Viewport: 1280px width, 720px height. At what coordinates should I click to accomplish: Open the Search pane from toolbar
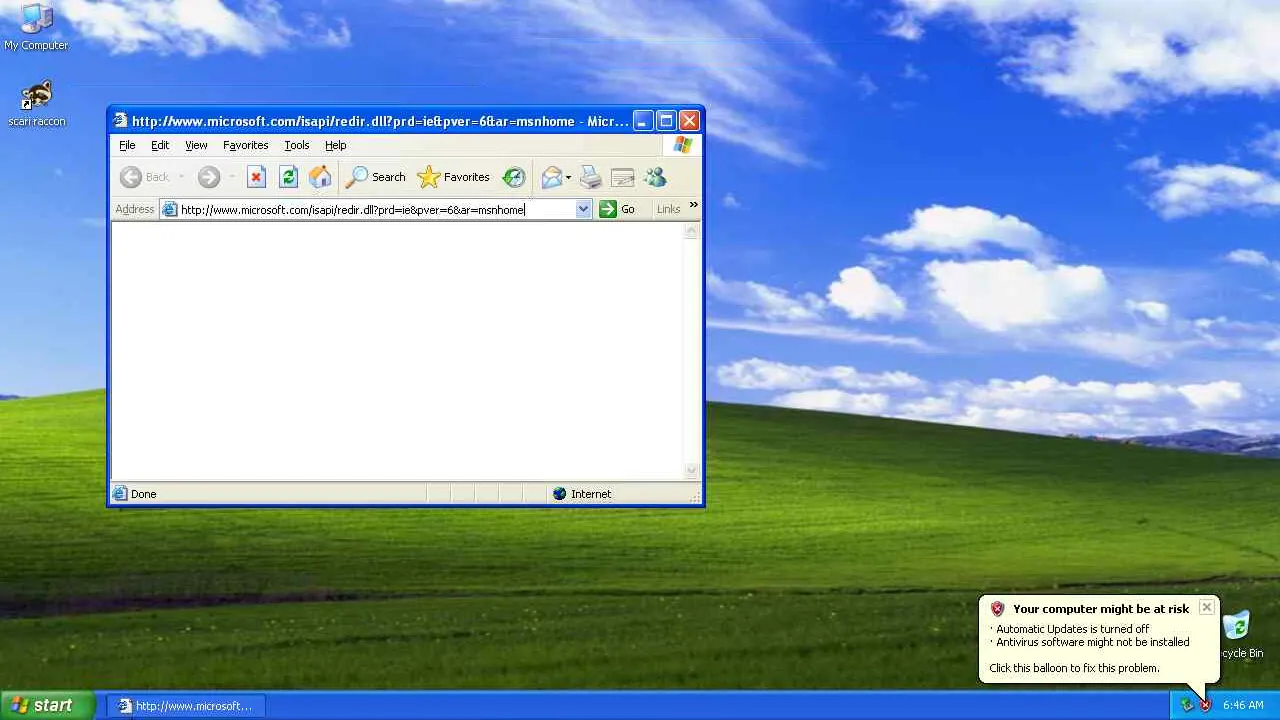375,177
